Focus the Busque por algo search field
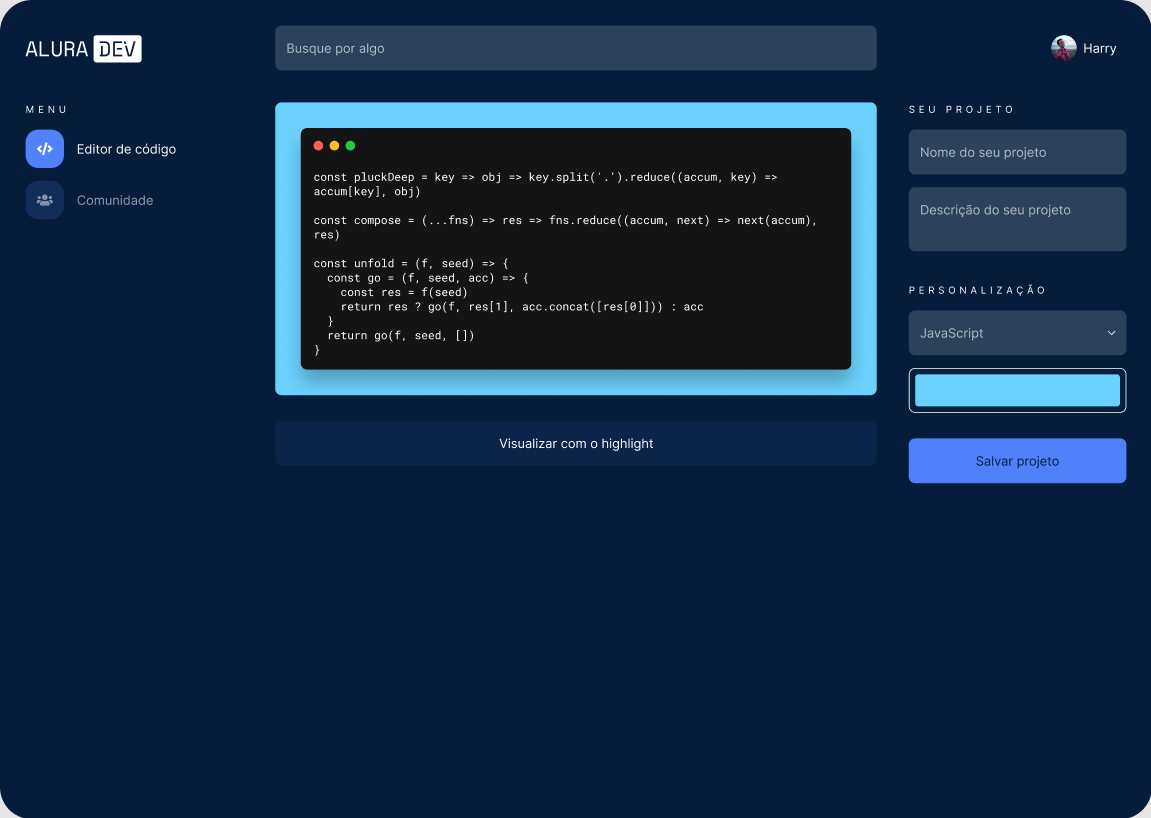1151x818 pixels. [x=576, y=48]
